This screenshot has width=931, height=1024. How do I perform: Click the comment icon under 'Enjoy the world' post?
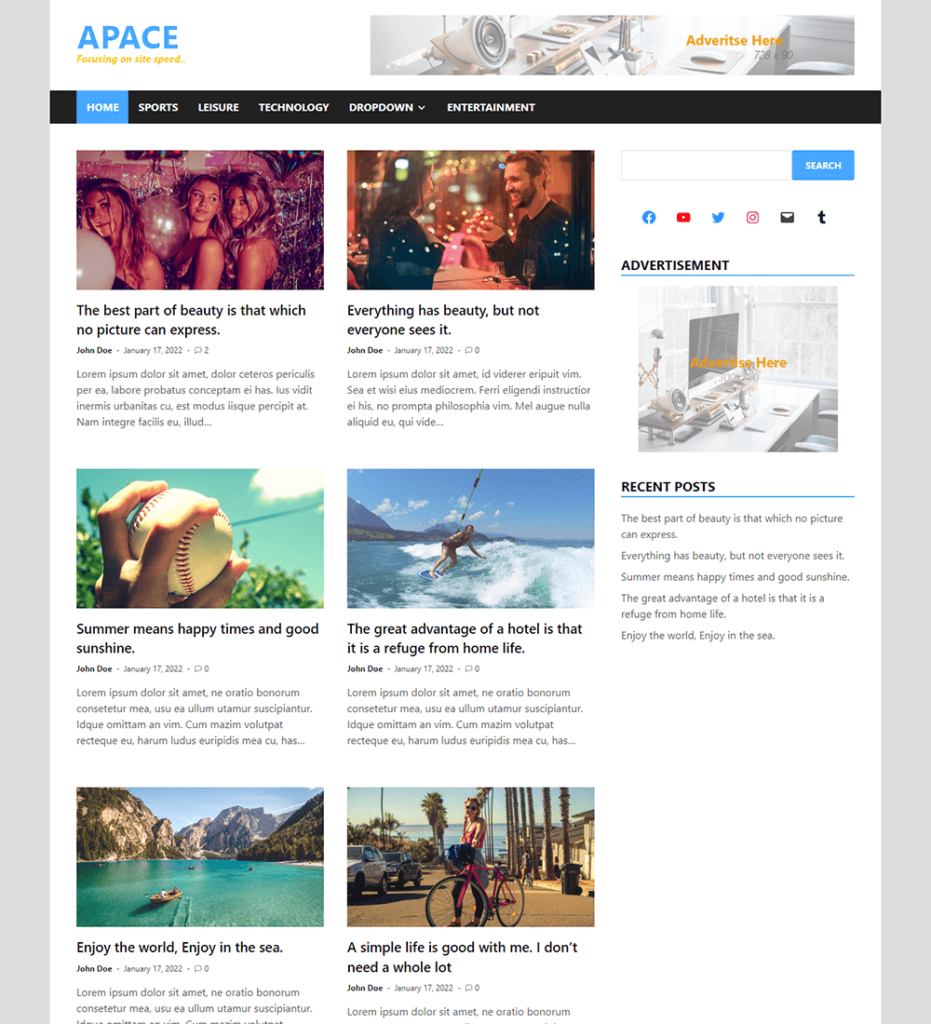[199, 968]
